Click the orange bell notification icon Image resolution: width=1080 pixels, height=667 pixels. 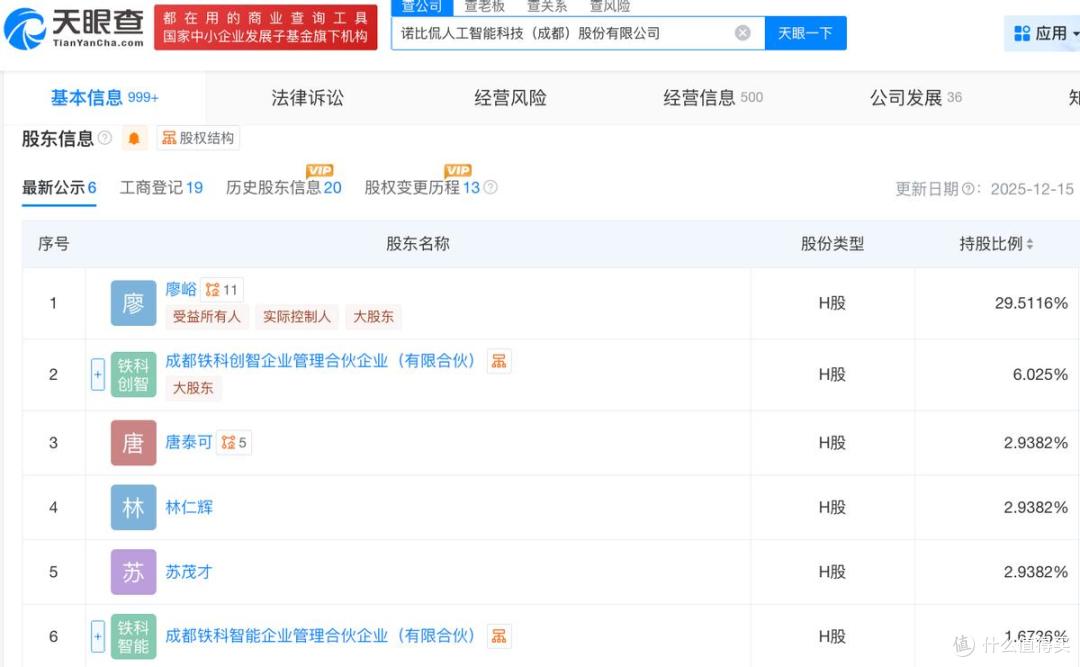[x=134, y=138]
